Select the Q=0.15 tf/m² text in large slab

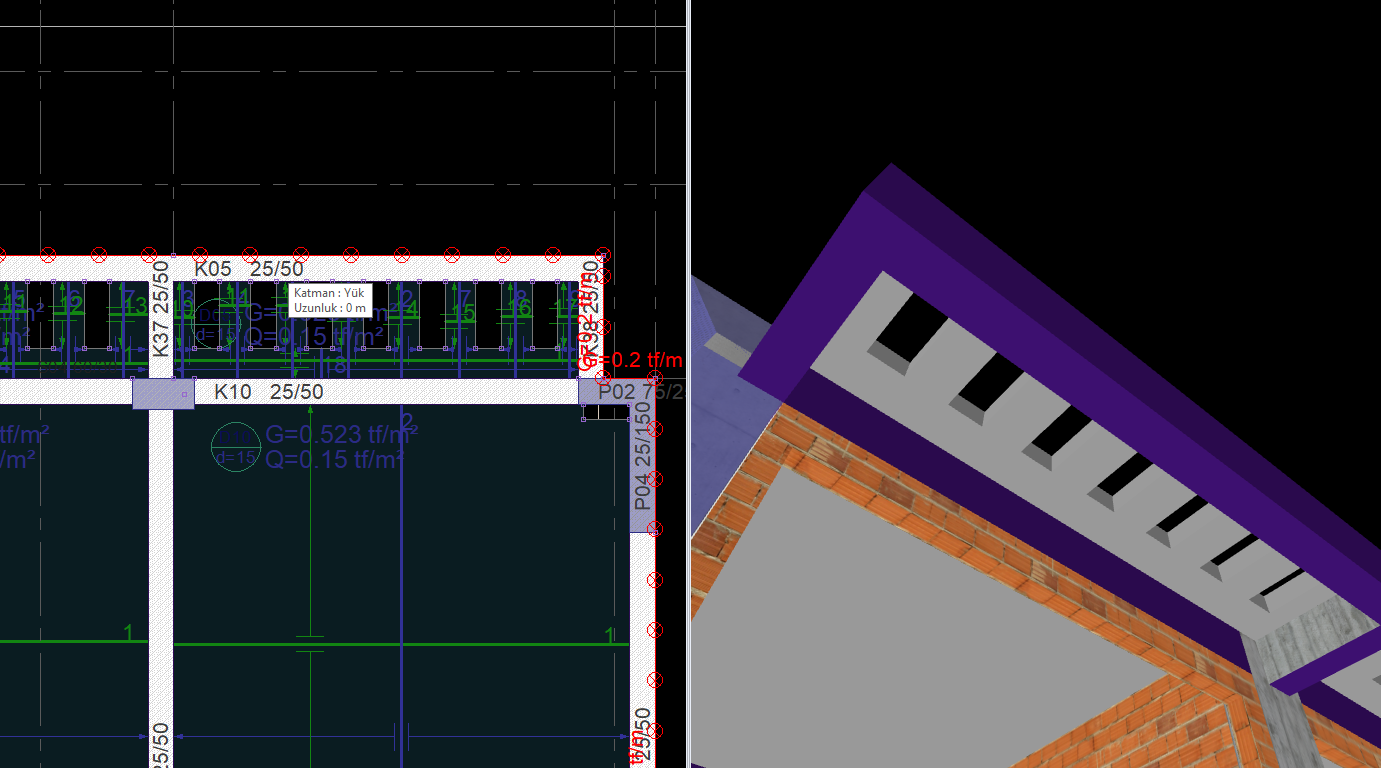click(x=335, y=459)
